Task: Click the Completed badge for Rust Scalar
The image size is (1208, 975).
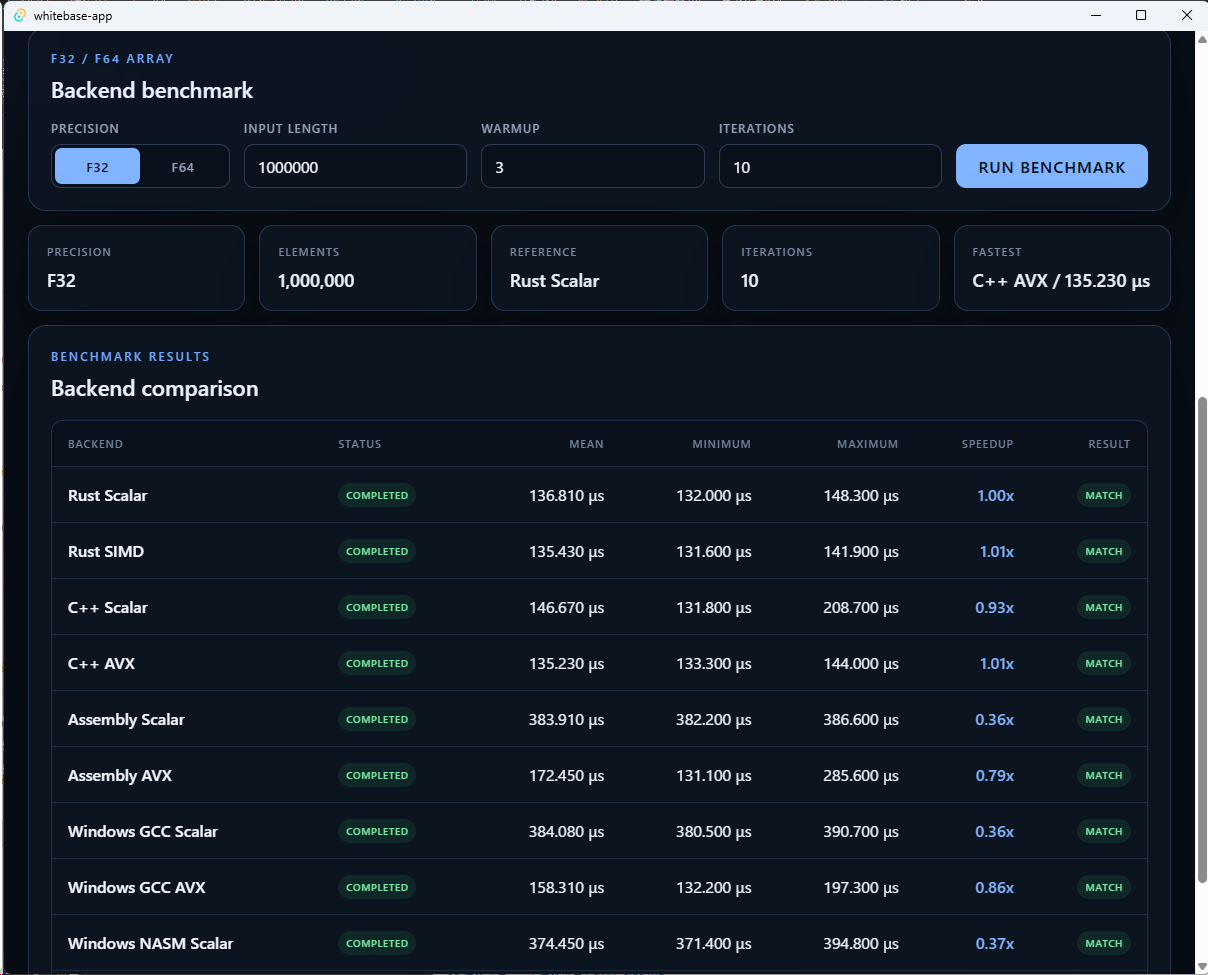Action: coord(377,495)
